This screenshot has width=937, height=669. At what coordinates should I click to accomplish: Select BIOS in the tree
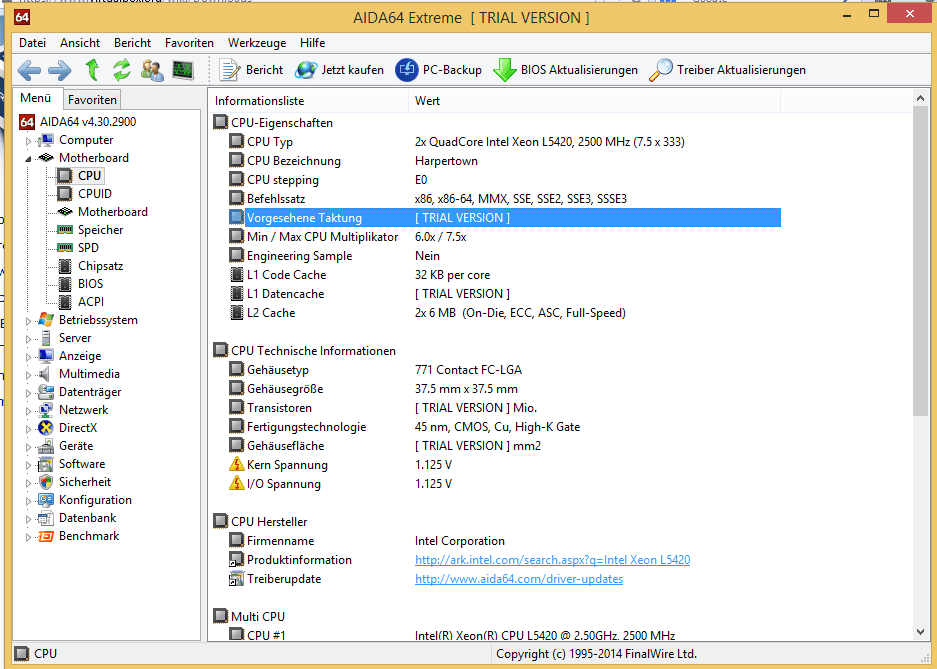point(90,284)
